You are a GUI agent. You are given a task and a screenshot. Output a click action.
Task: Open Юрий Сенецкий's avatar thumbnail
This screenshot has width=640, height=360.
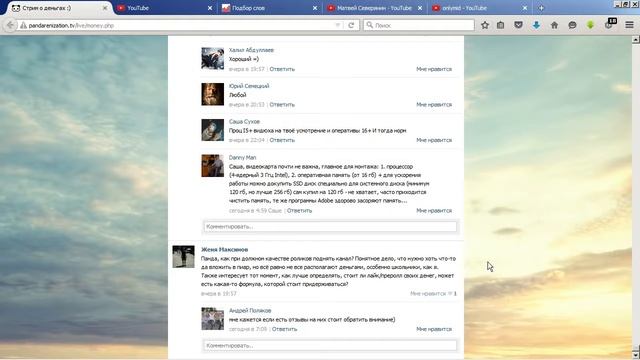(x=213, y=94)
